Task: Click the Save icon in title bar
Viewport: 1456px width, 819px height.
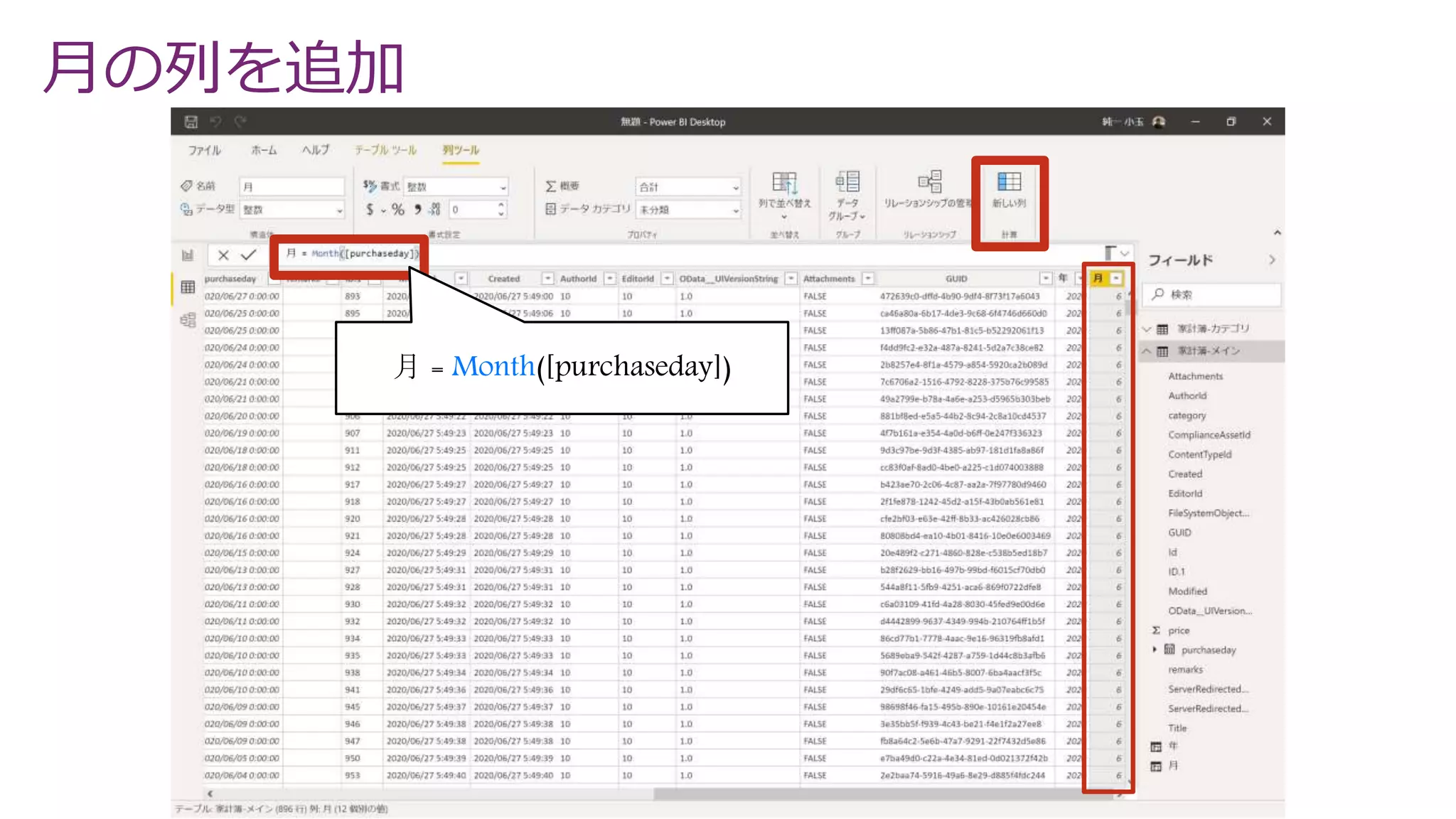Action: click(x=191, y=122)
